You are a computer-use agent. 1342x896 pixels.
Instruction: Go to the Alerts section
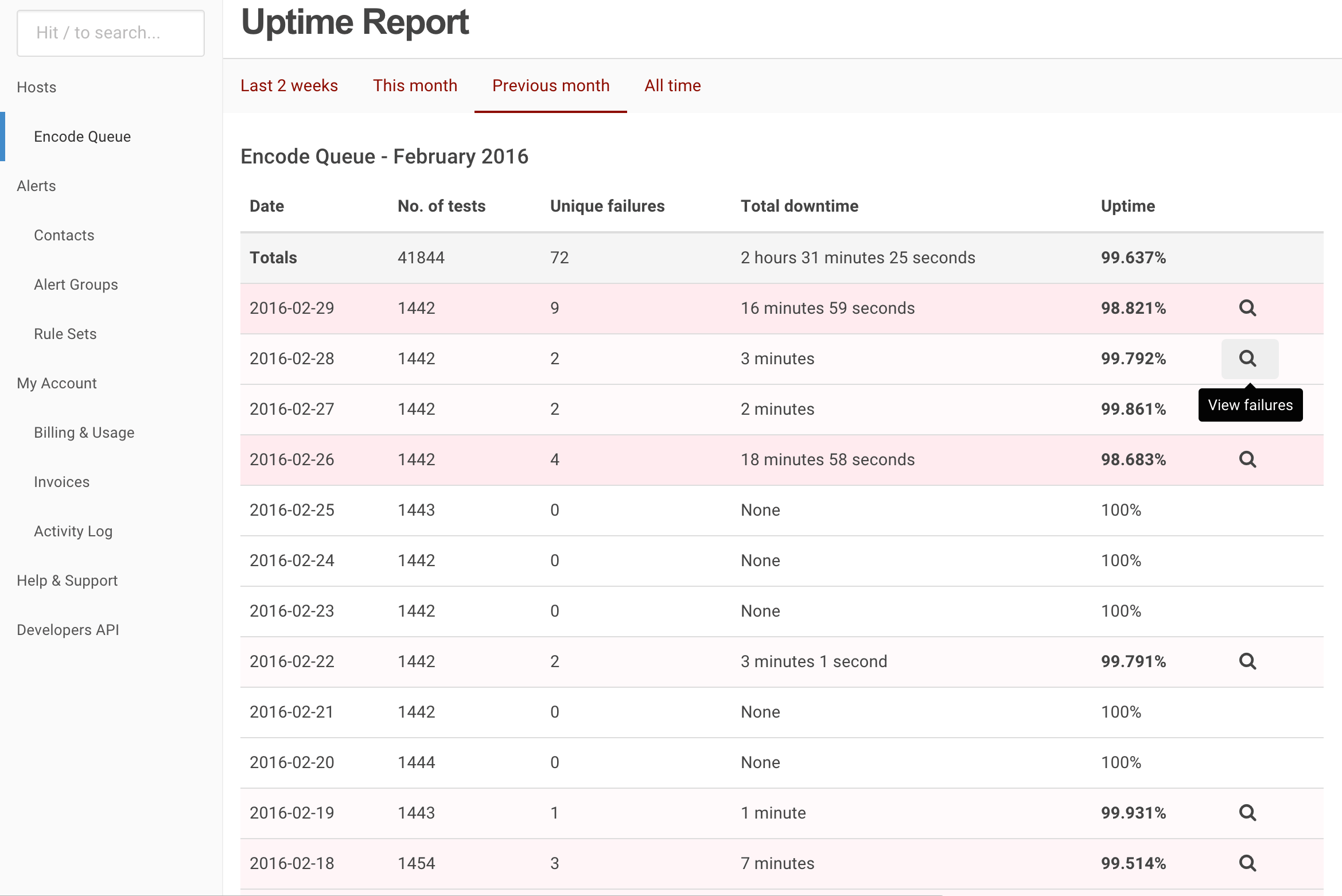click(x=36, y=186)
